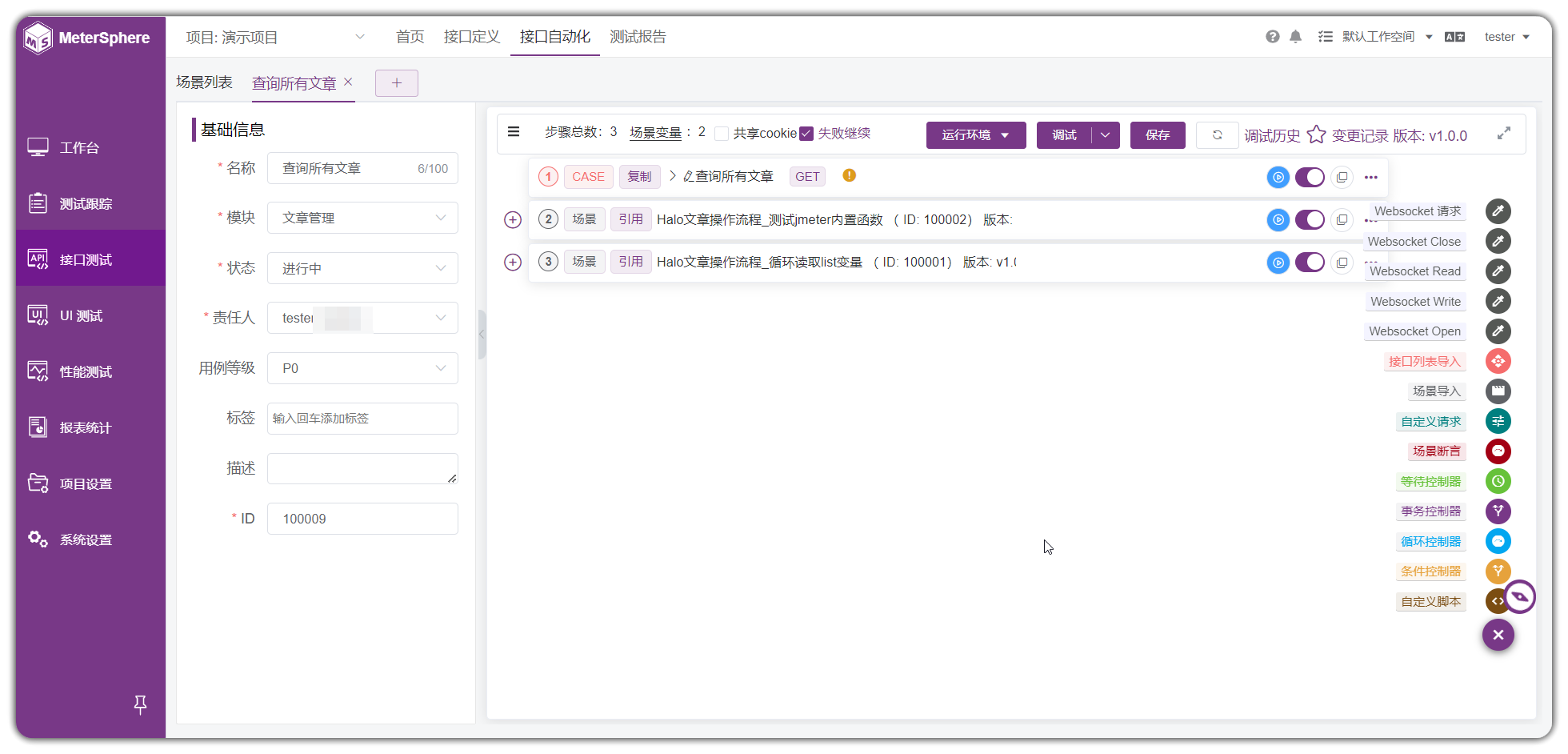Open the 运行环境 dropdown button
Screen dimensions: 1568x754
tap(975, 135)
